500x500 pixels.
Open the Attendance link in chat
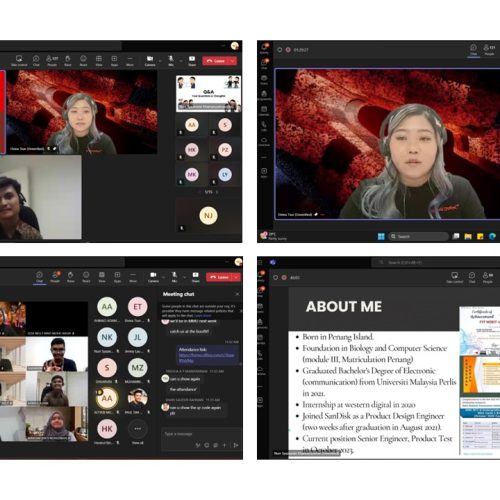[x=206, y=358]
